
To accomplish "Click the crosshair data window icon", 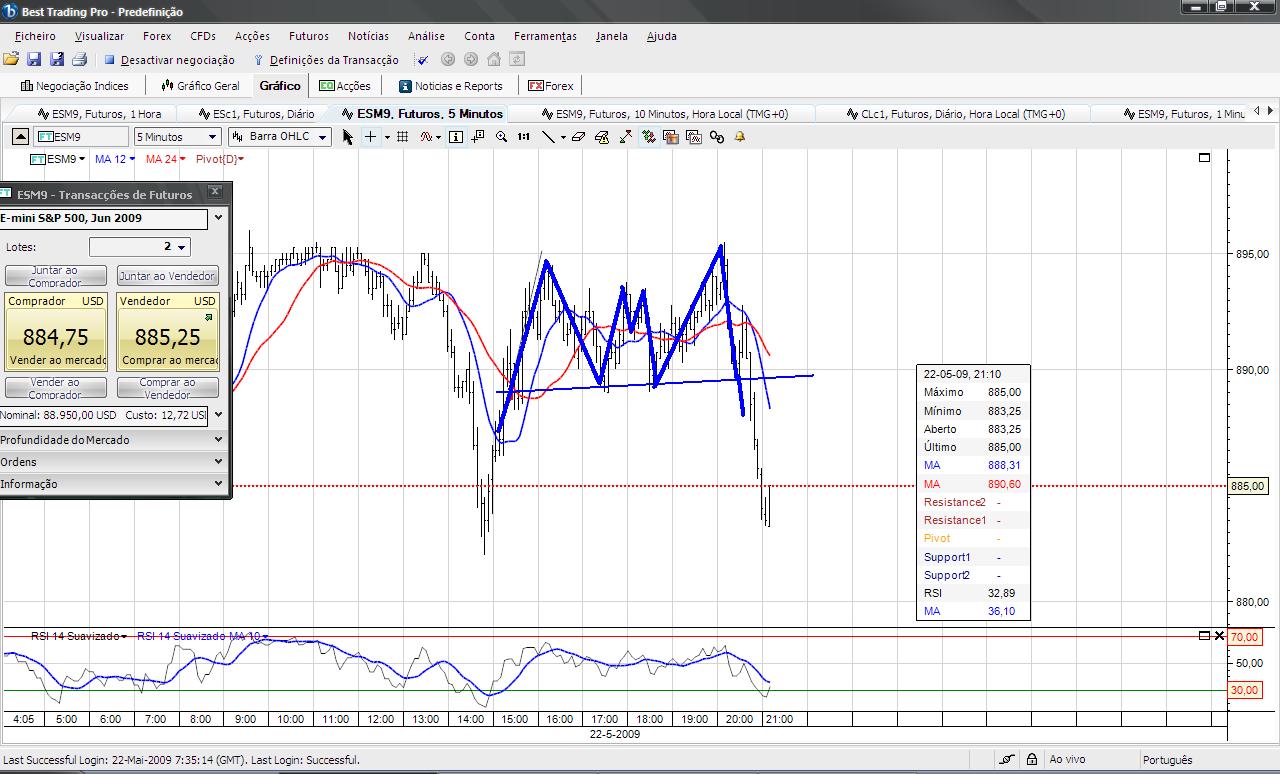I will coord(478,137).
